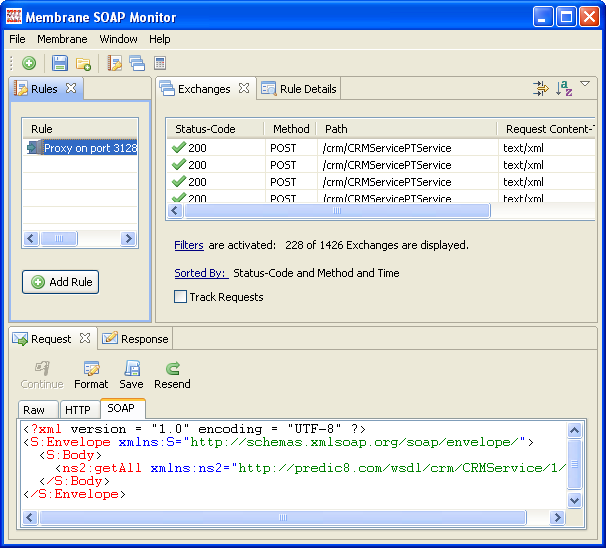Click the left scroll arrow in Rules list
This screenshot has width=606, height=548.
pyautogui.click(x=31, y=238)
